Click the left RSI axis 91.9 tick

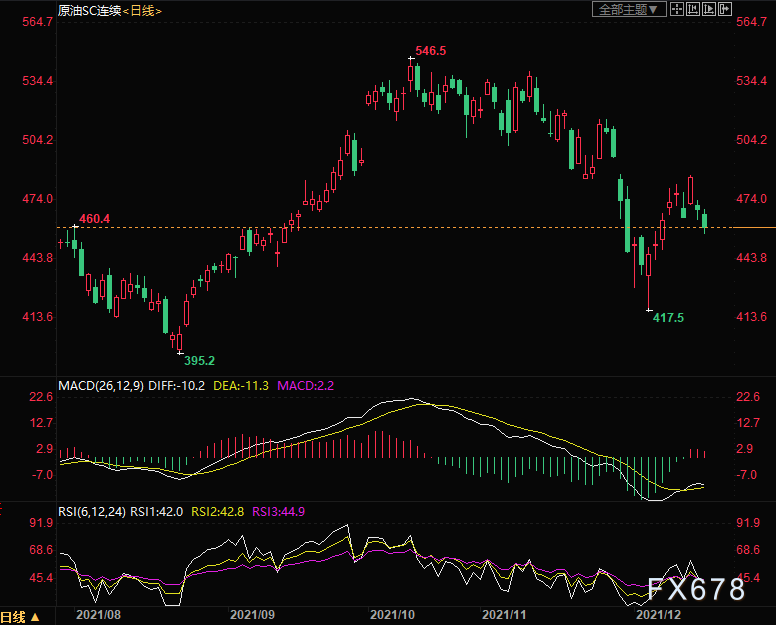tap(41, 523)
